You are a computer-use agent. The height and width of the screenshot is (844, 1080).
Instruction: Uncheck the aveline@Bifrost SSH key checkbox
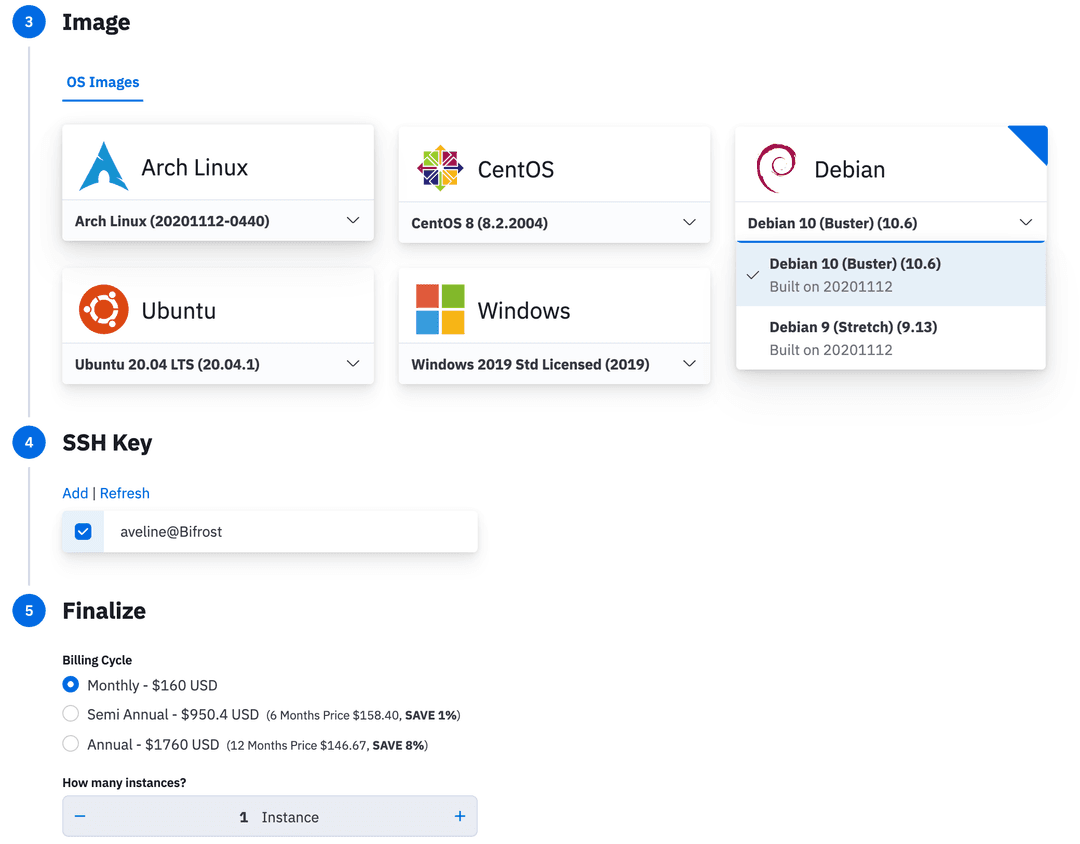[83, 532]
